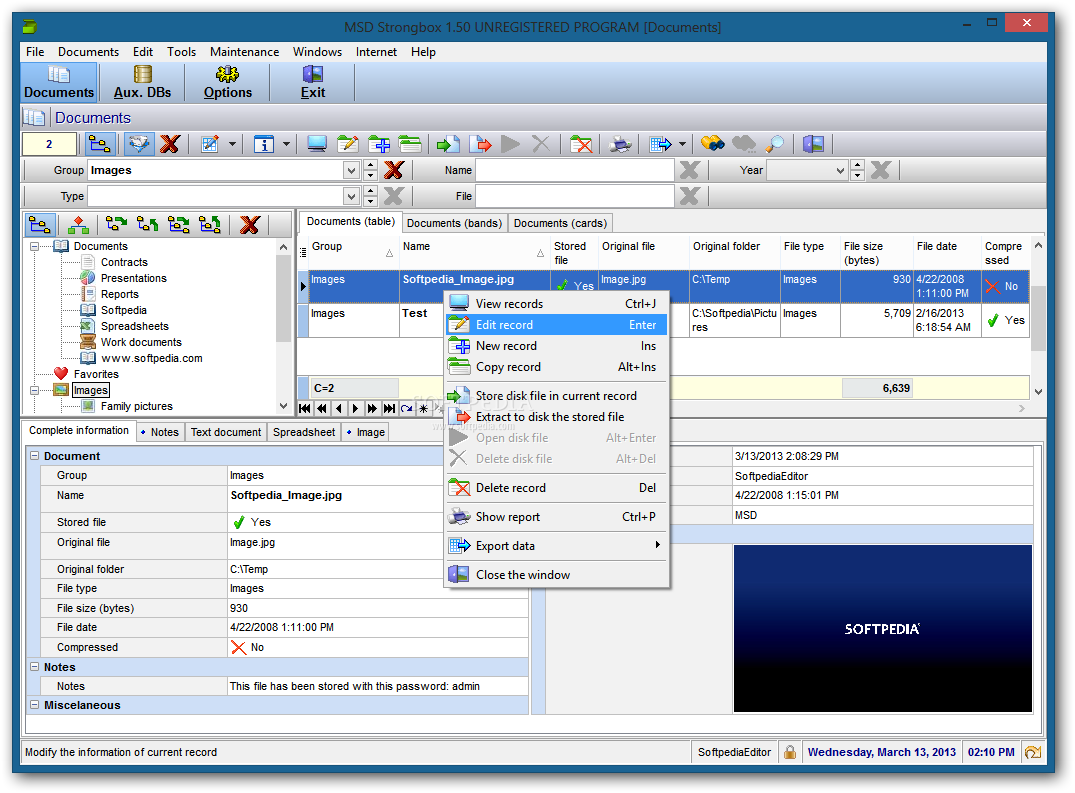Image resolution: width=1075 pixels, height=793 pixels.
Task: Collapse the Notes property section
Action: (x=34, y=667)
